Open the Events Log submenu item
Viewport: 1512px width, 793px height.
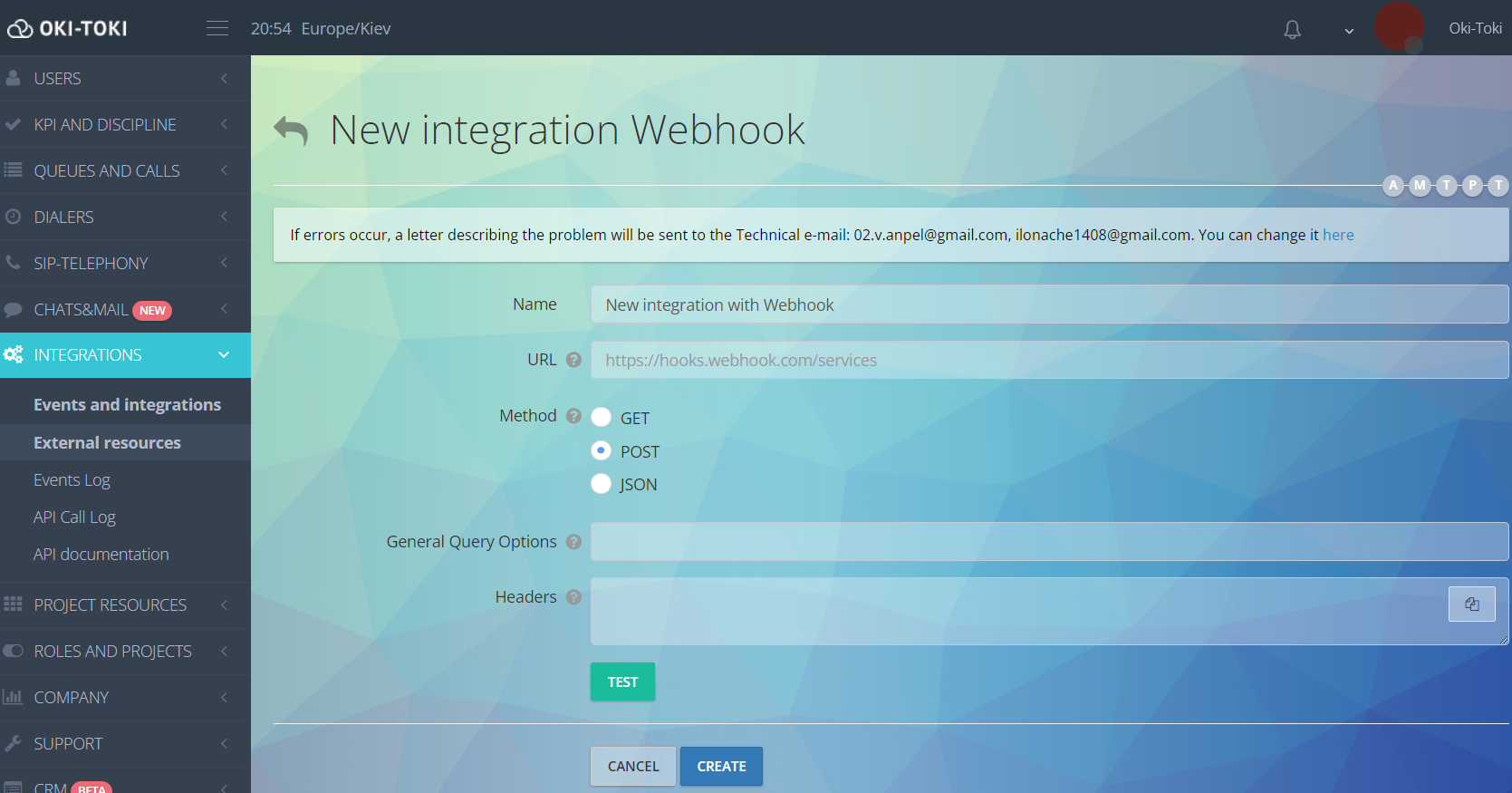(72, 480)
